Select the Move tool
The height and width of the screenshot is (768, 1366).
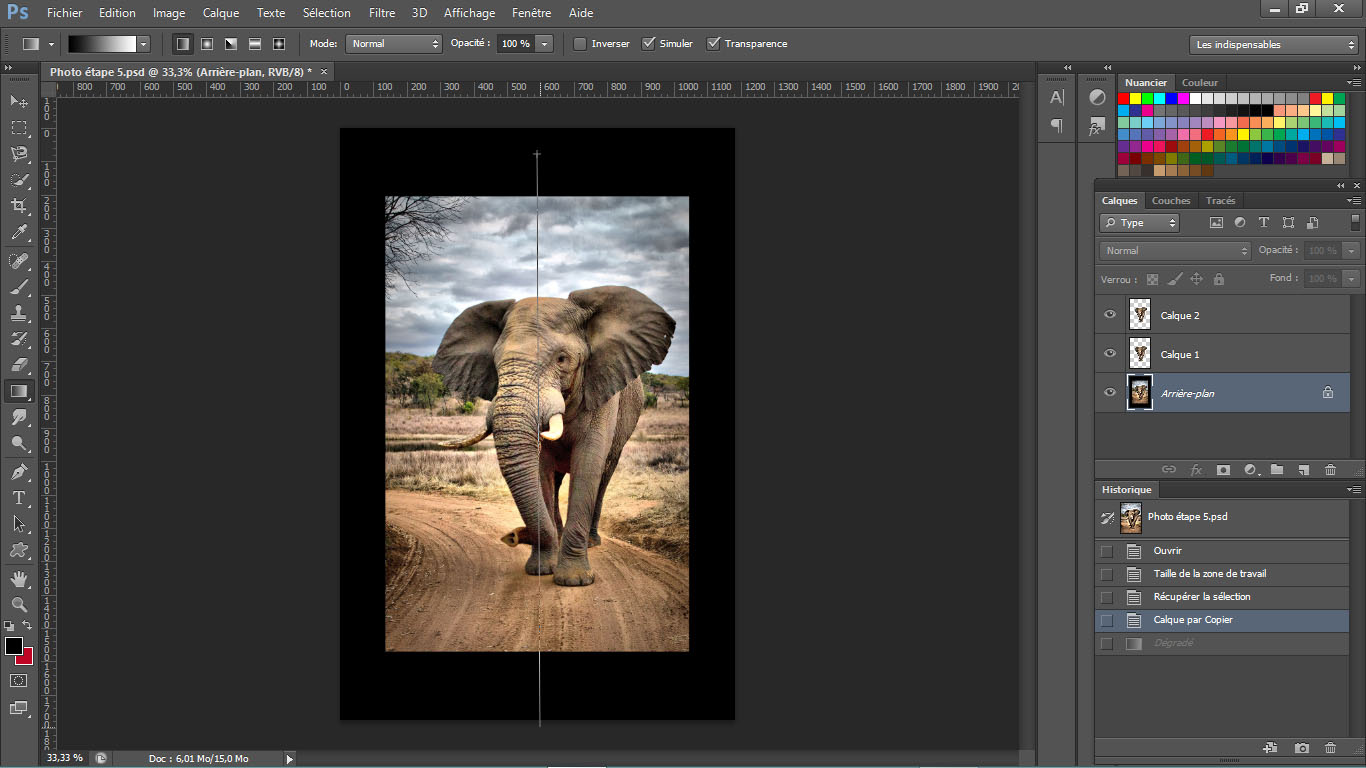(18, 102)
